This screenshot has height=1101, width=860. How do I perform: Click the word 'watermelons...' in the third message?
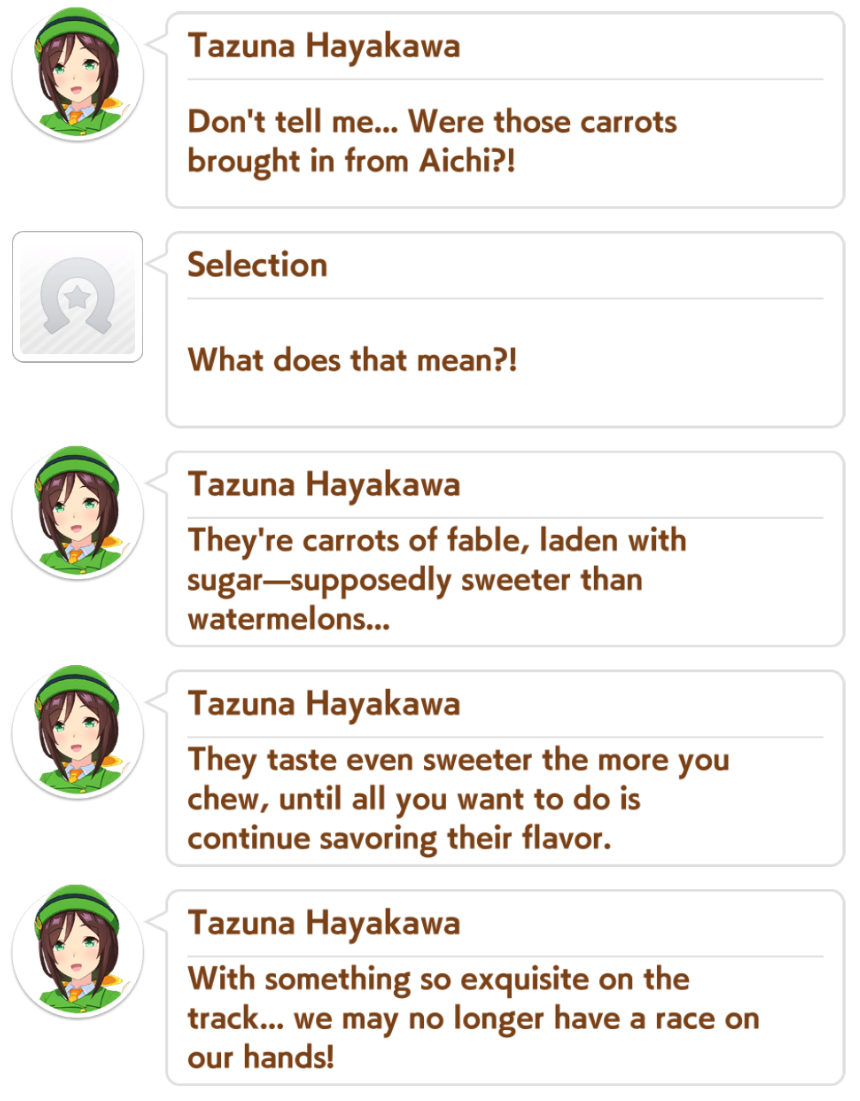pyautogui.click(x=289, y=619)
